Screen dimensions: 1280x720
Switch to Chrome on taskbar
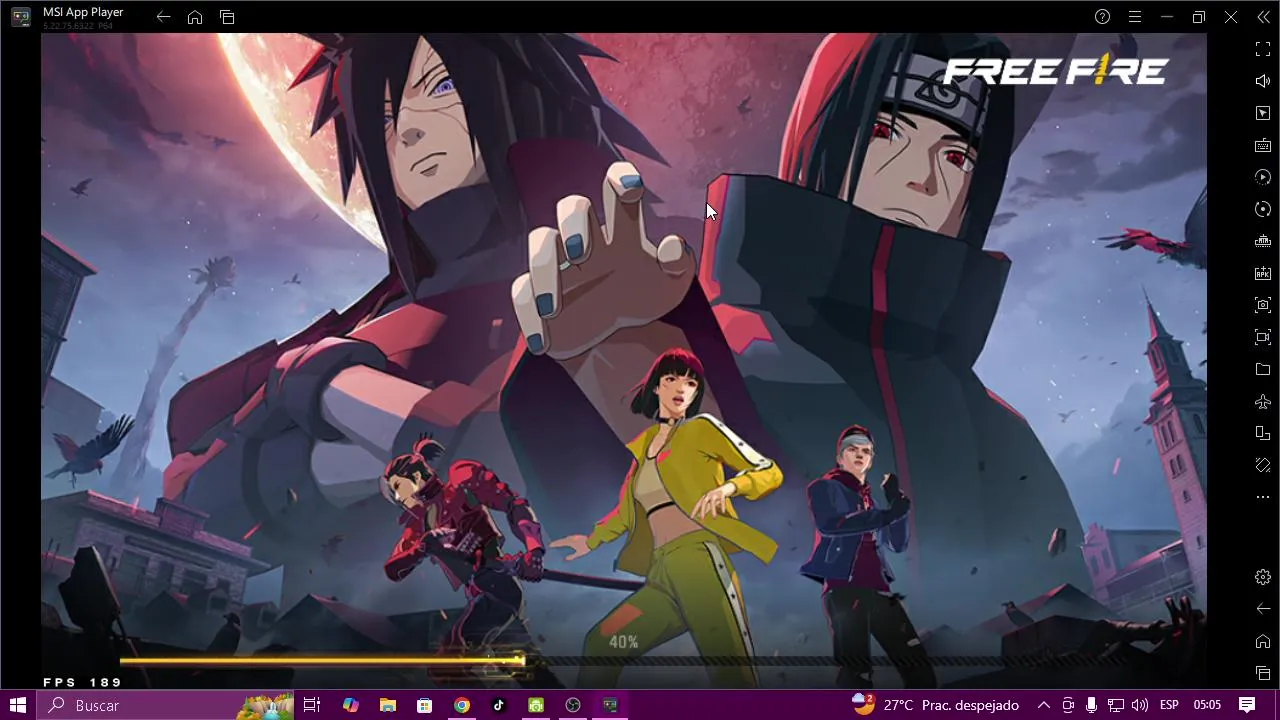tap(462, 705)
